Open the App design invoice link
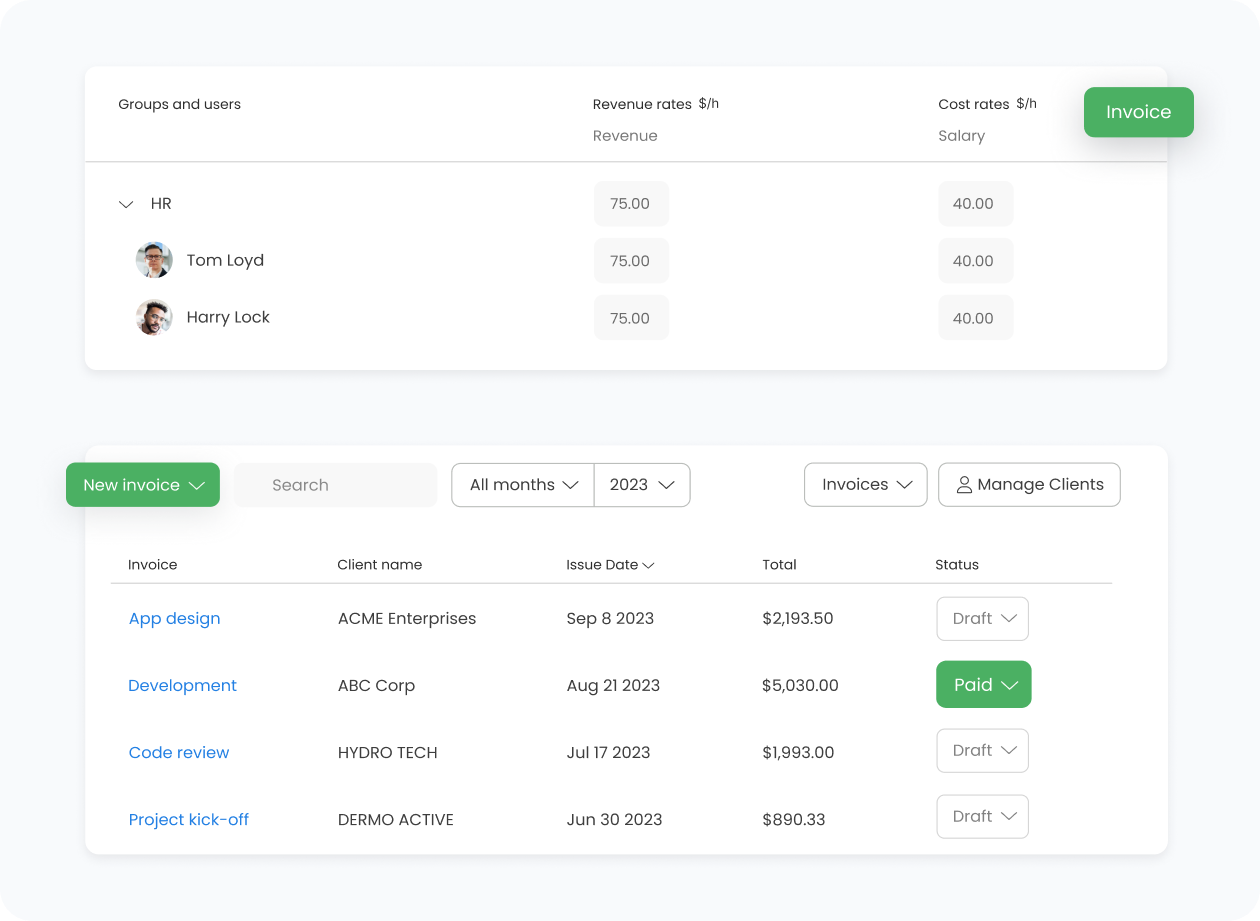The image size is (1260, 921). click(174, 618)
